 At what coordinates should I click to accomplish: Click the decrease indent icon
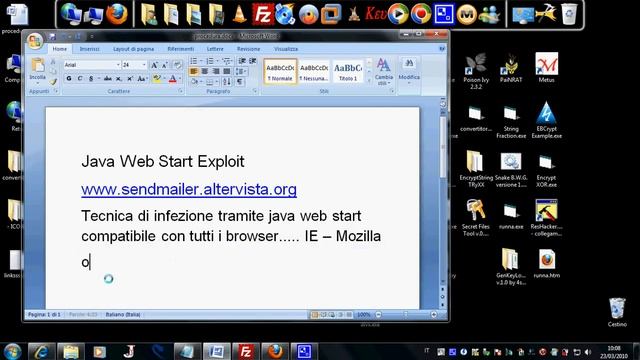[242, 61]
